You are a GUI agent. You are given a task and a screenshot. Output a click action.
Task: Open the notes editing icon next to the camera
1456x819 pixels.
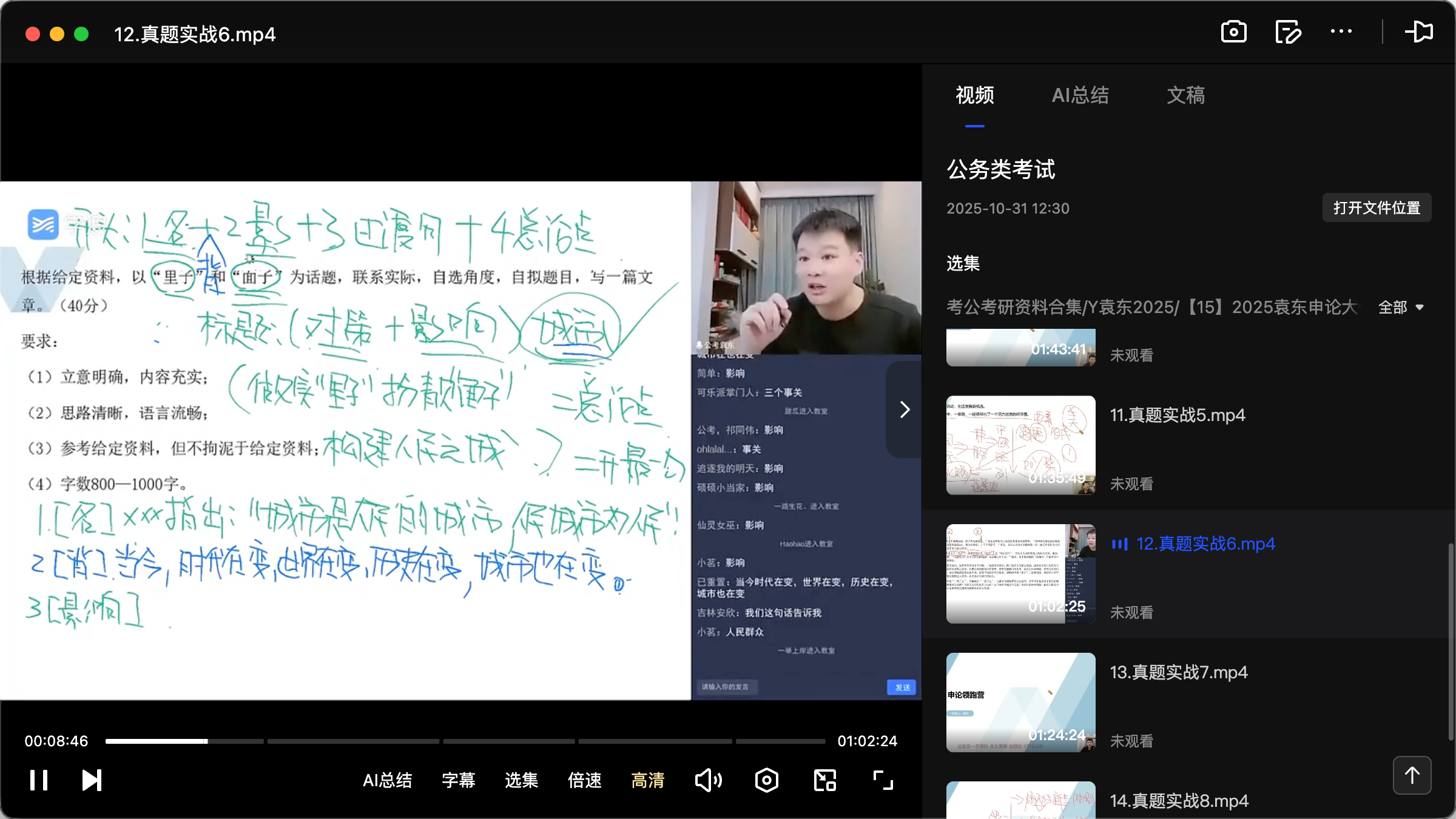[x=1287, y=32]
